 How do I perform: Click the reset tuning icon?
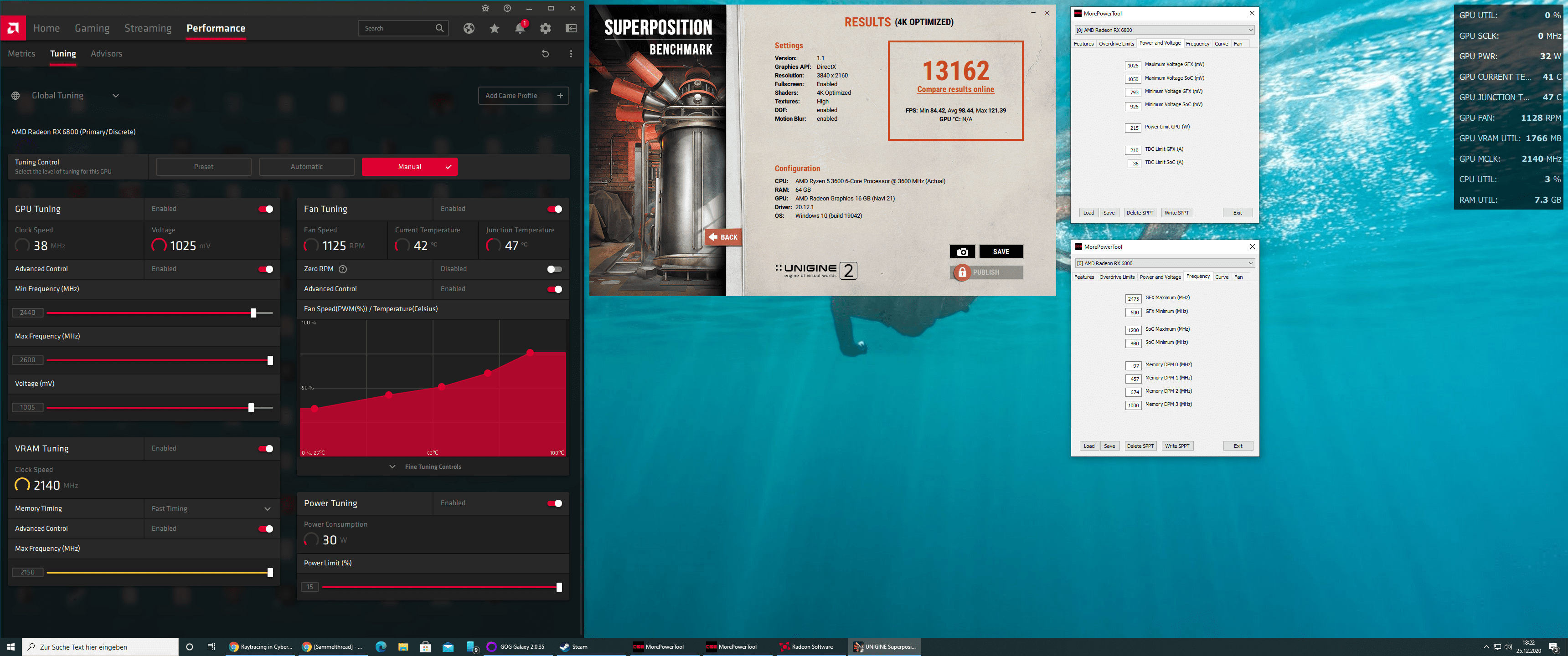[546, 54]
